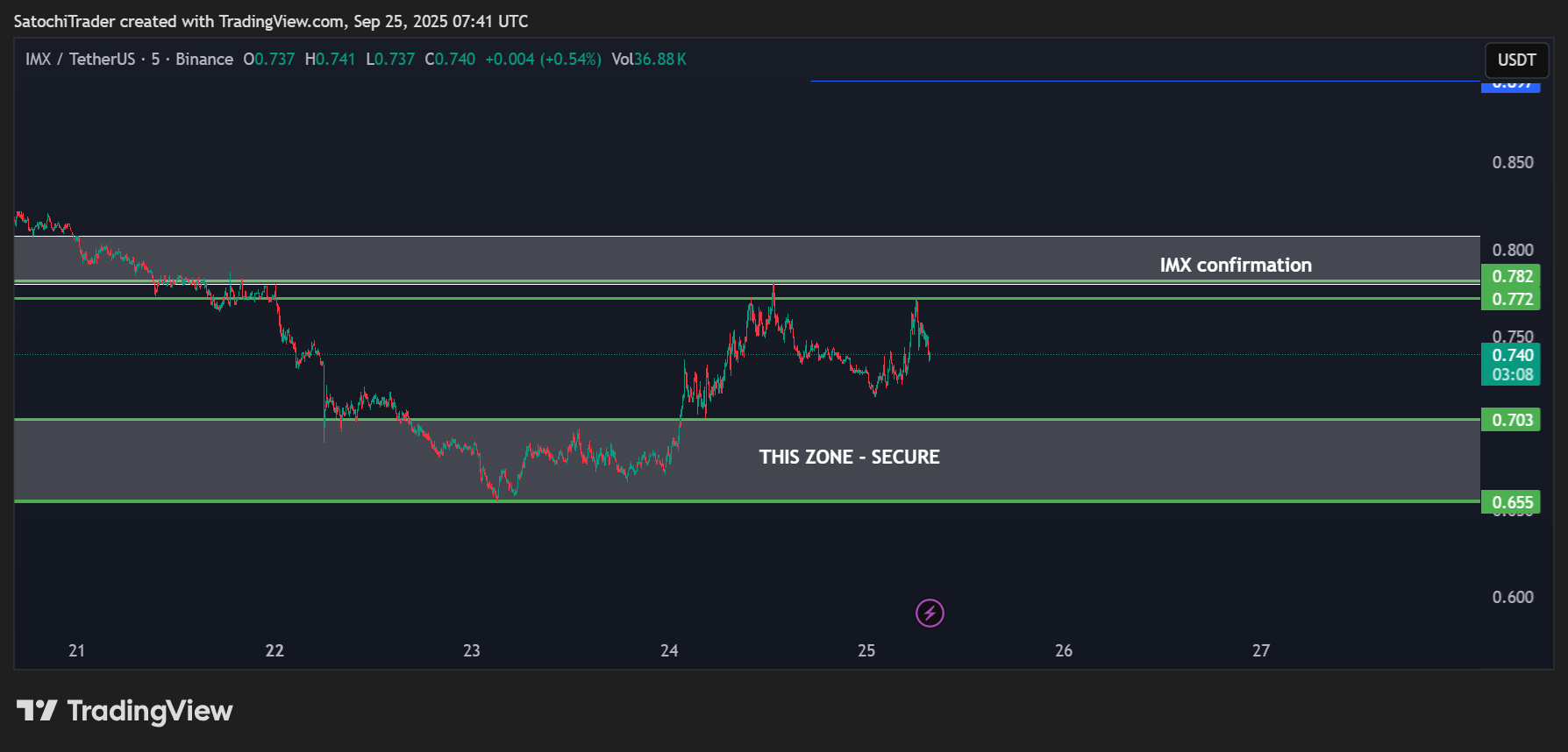Click the 'IMX confirmation' text label
Viewport: 1568px width, 752px height.
tap(1236, 265)
